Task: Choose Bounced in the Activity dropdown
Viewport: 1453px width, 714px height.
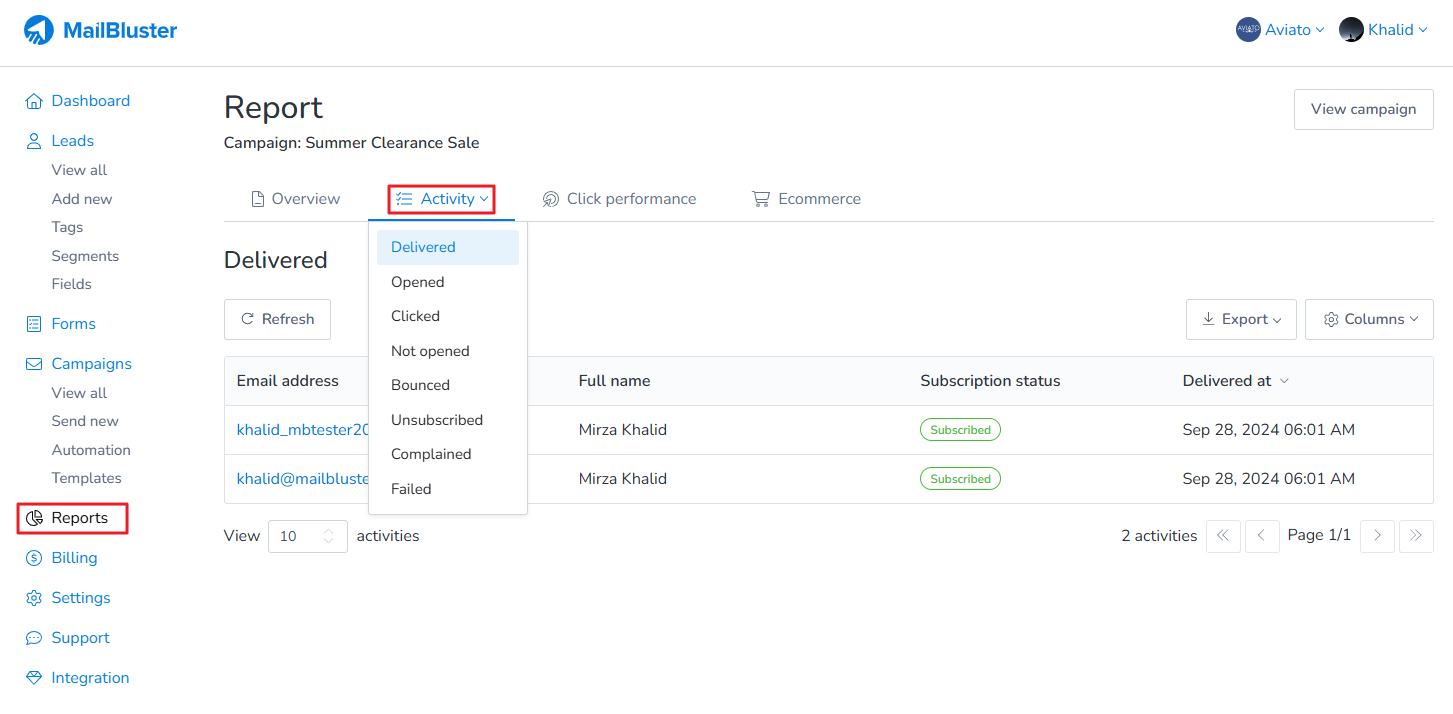Action: [x=420, y=385]
